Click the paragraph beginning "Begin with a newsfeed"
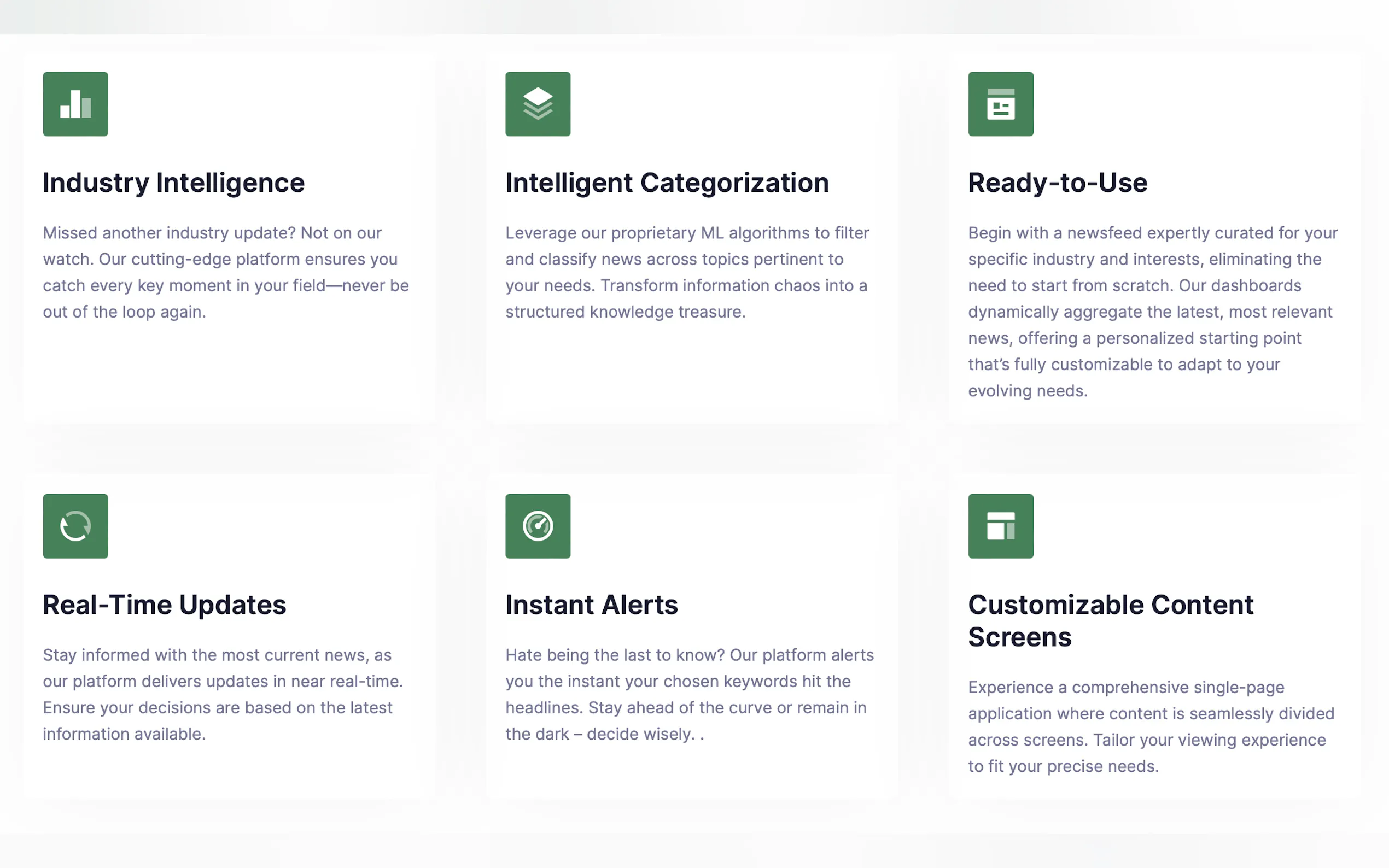 click(x=1152, y=312)
